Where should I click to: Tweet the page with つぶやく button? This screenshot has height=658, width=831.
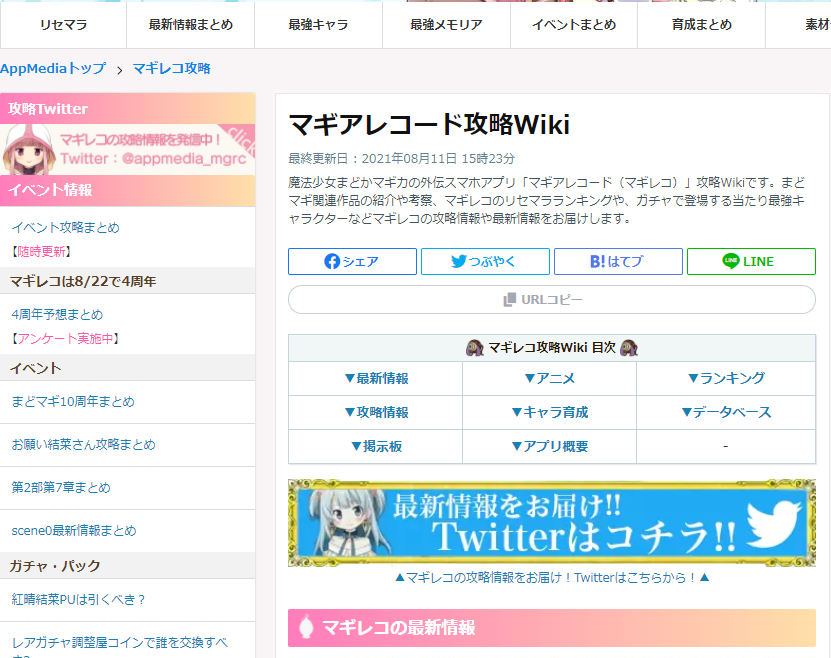pos(485,261)
